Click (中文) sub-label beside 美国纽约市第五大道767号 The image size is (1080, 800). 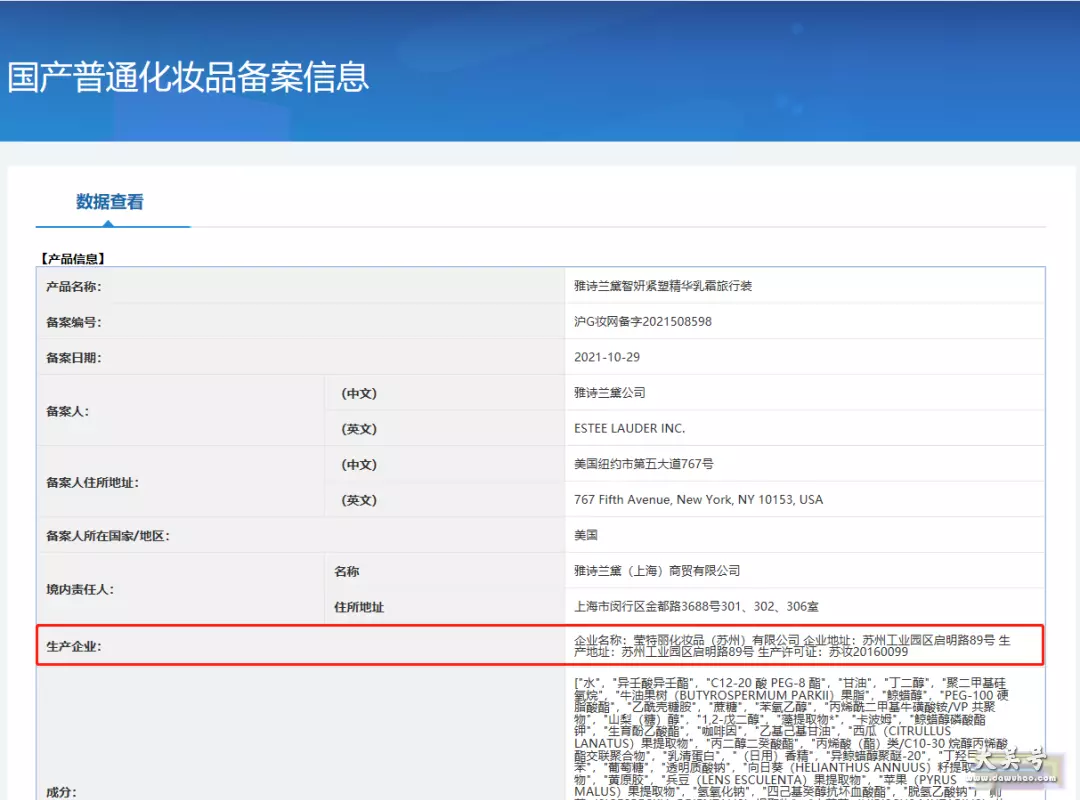click(x=359, y=465)
